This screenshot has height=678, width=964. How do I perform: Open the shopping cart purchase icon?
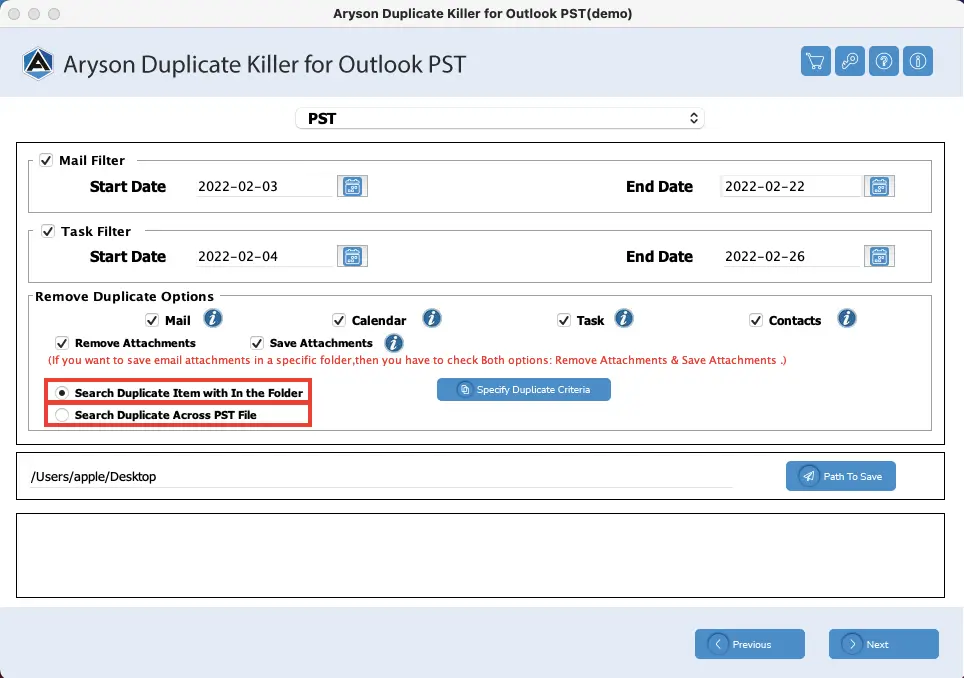click(x=815, y=61)
